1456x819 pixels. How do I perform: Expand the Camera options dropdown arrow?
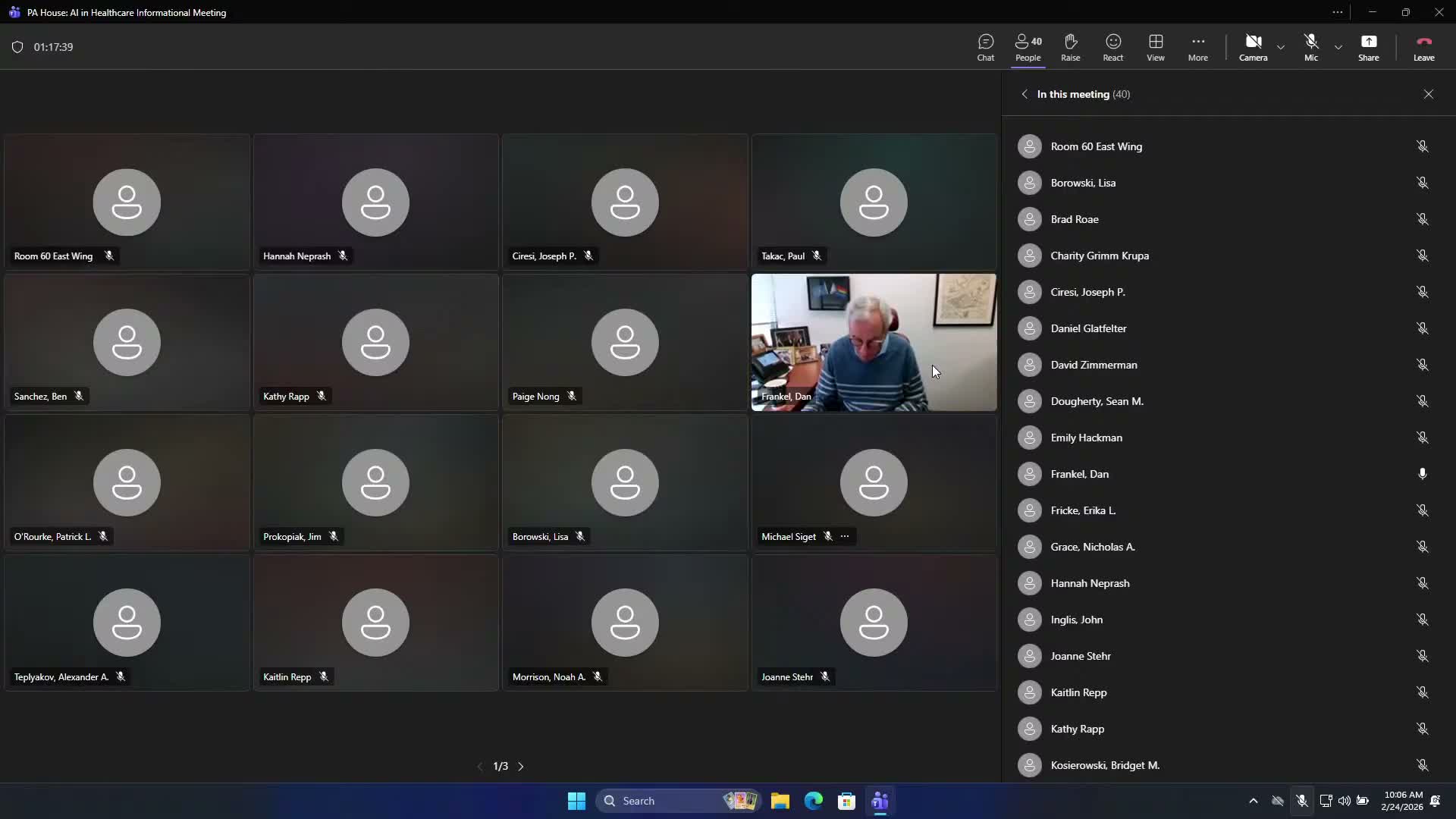[x=1281, y=47]
